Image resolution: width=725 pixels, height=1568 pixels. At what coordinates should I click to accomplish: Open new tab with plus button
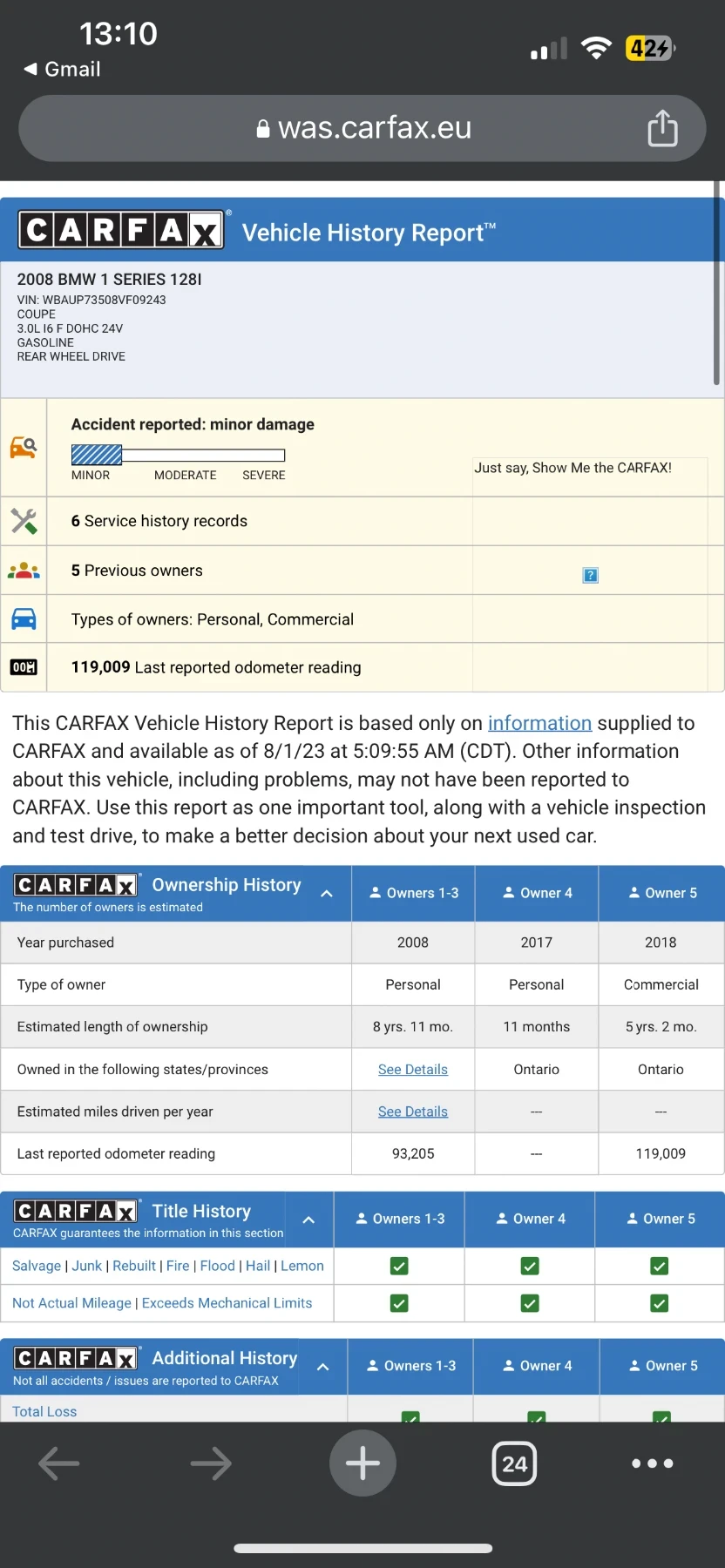tap(362, 1463)
